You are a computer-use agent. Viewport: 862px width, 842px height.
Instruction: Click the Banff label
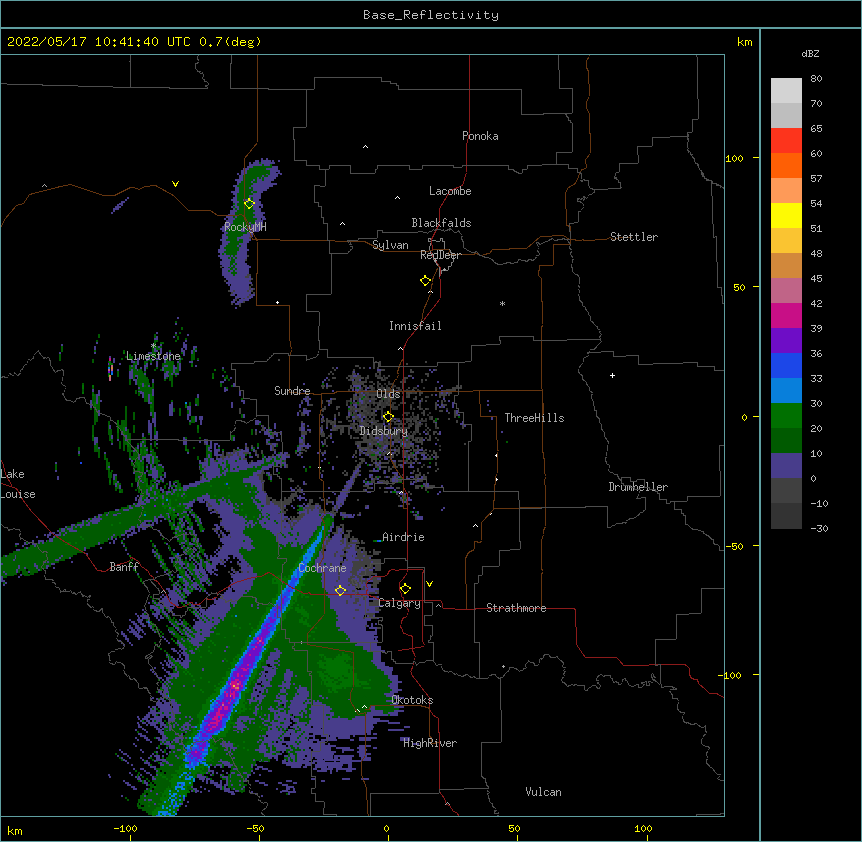pos(124,567)
